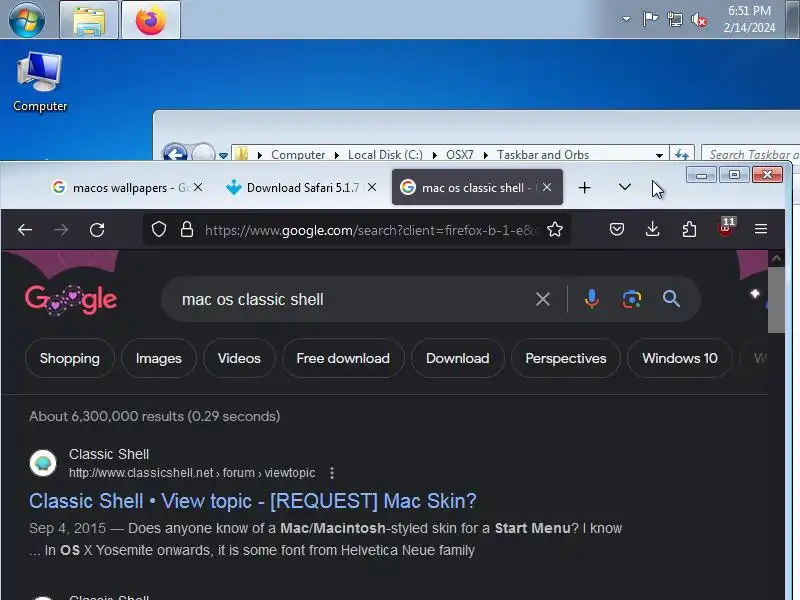Screen dimensions: 800x600
Task: Bookmark this page with the star
Action: (555, 230)
